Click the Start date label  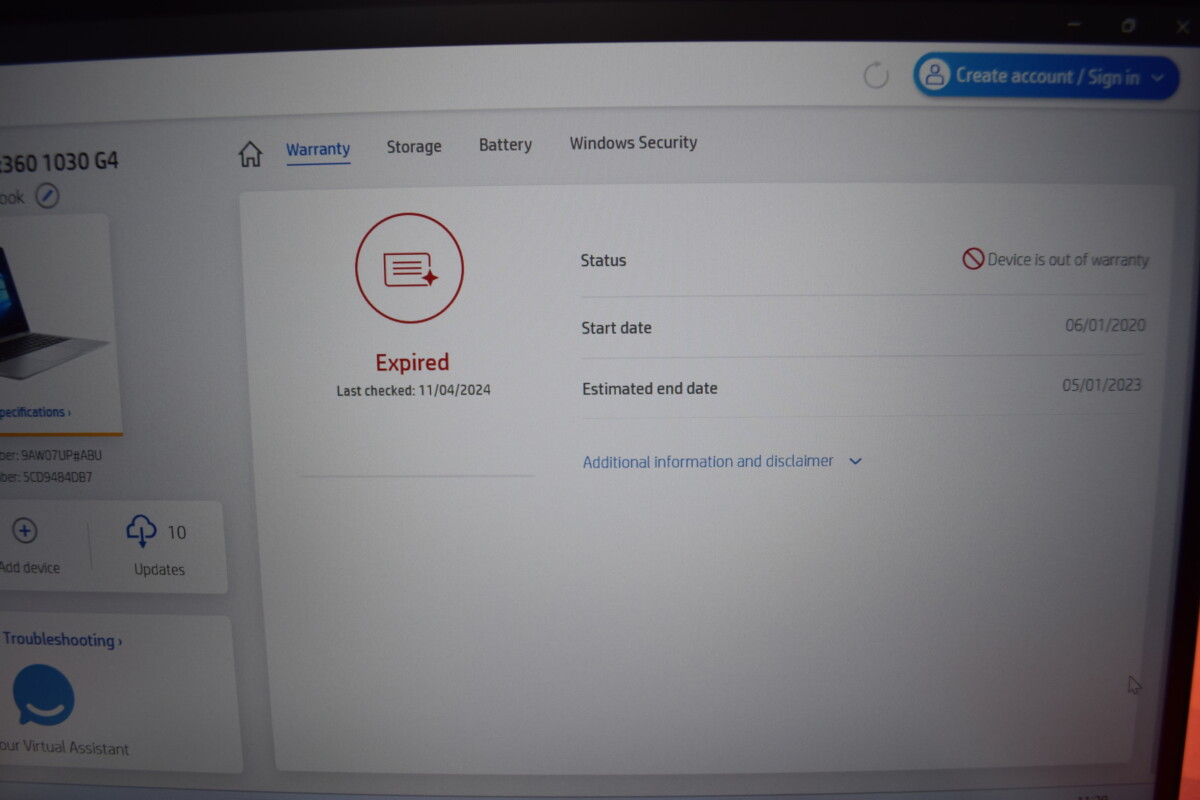coord(616,328)
